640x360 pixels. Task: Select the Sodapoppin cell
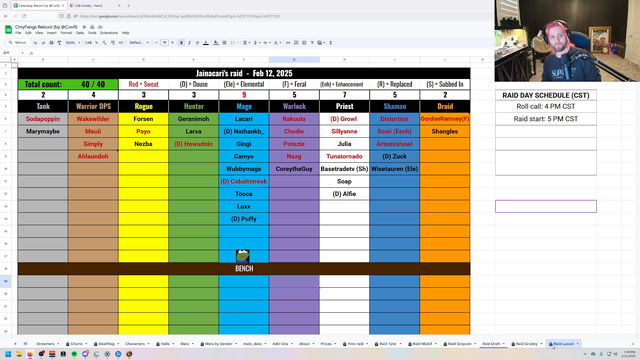(x=43, y=119)
